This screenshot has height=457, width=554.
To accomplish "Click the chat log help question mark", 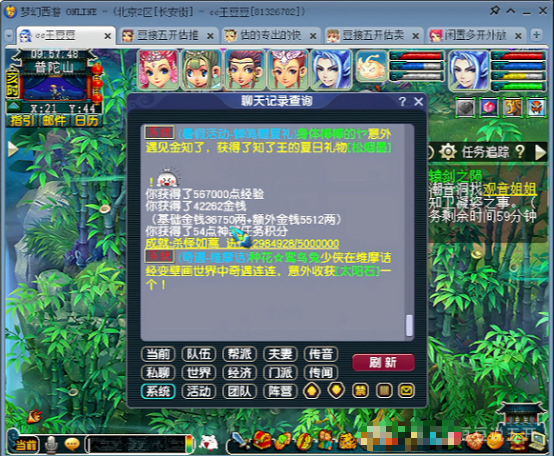I will (402, 102).
